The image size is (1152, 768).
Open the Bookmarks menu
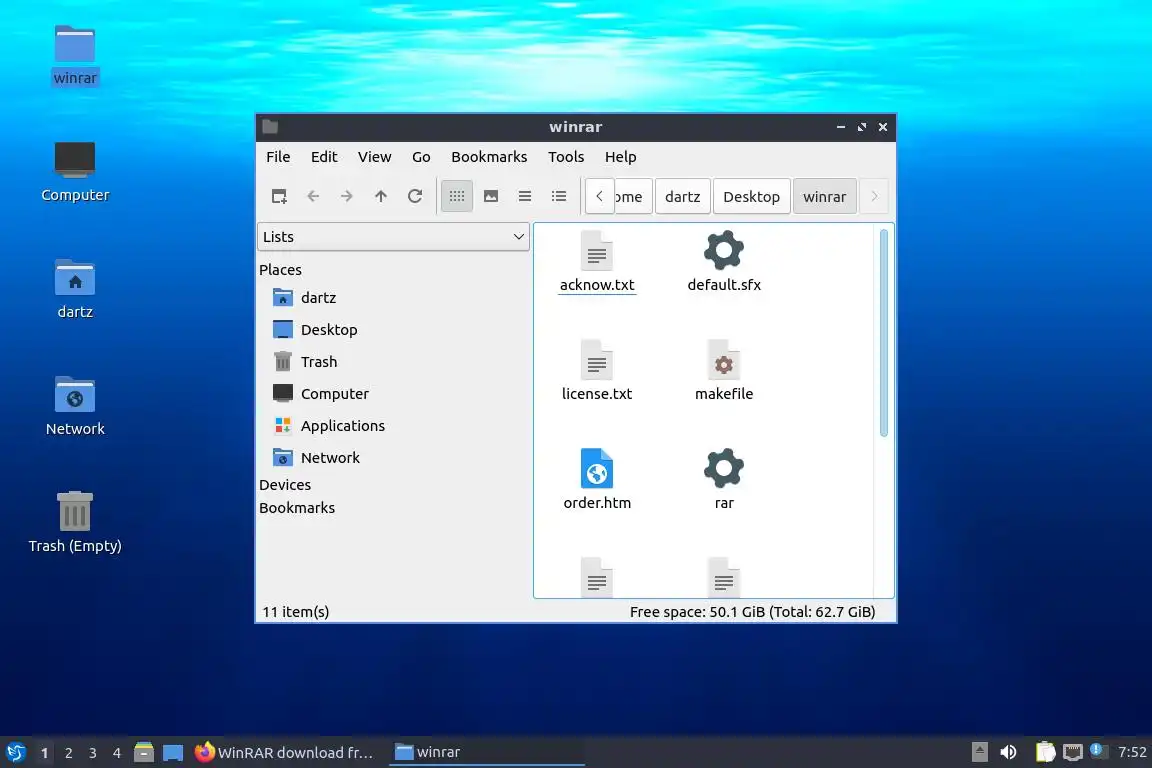click(489, 157)
